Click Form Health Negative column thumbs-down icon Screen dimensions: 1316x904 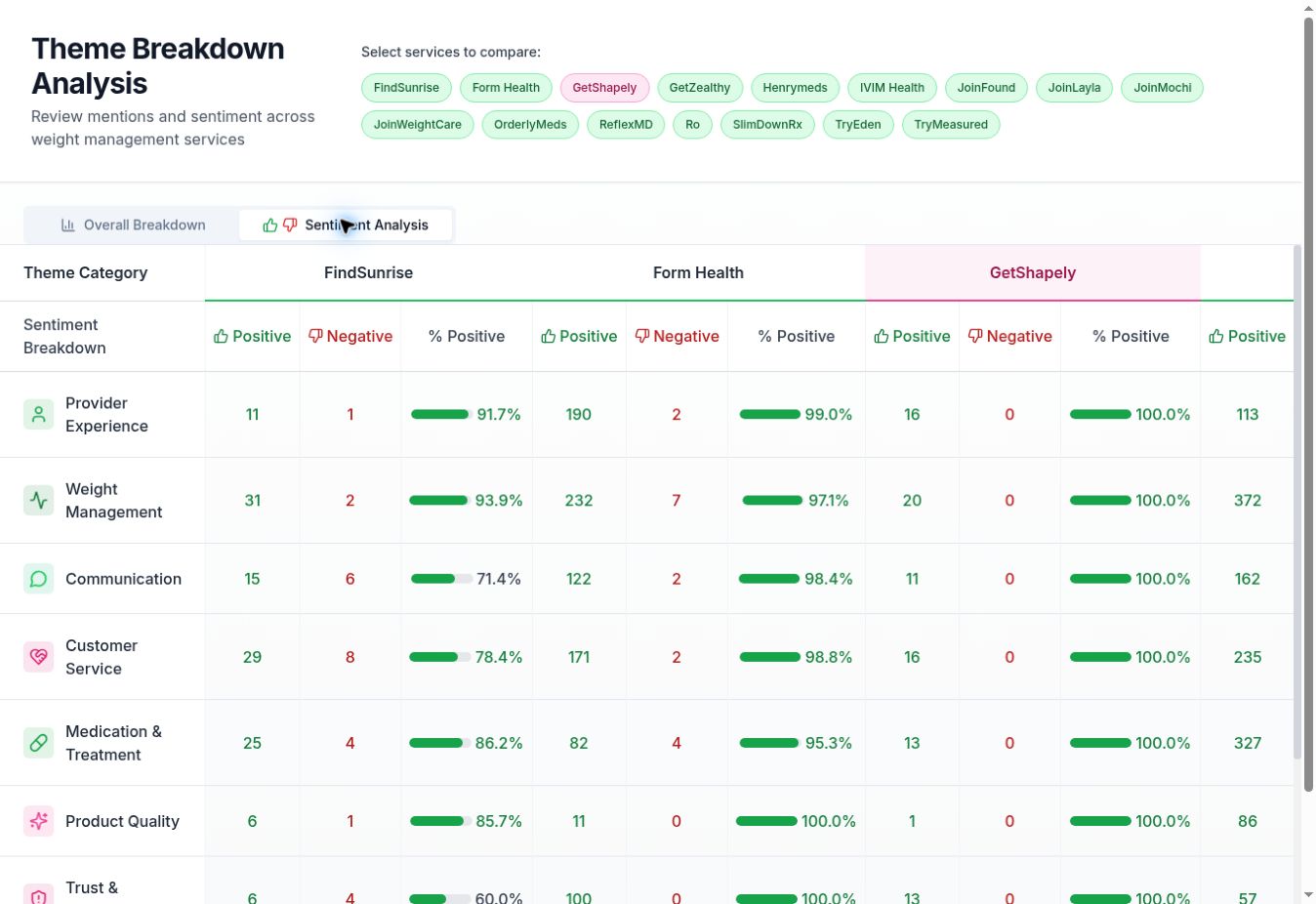click(x=641, y=336)
